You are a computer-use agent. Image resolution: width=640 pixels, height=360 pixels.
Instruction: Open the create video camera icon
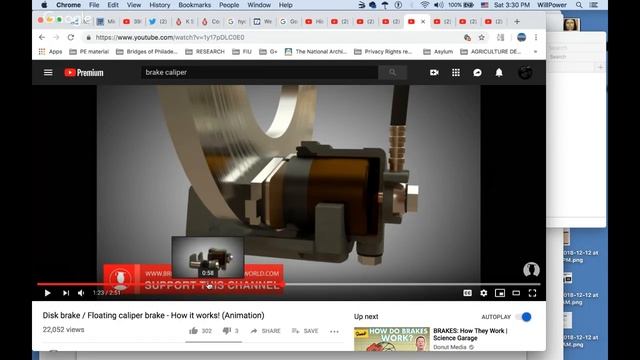pos(434,73)
